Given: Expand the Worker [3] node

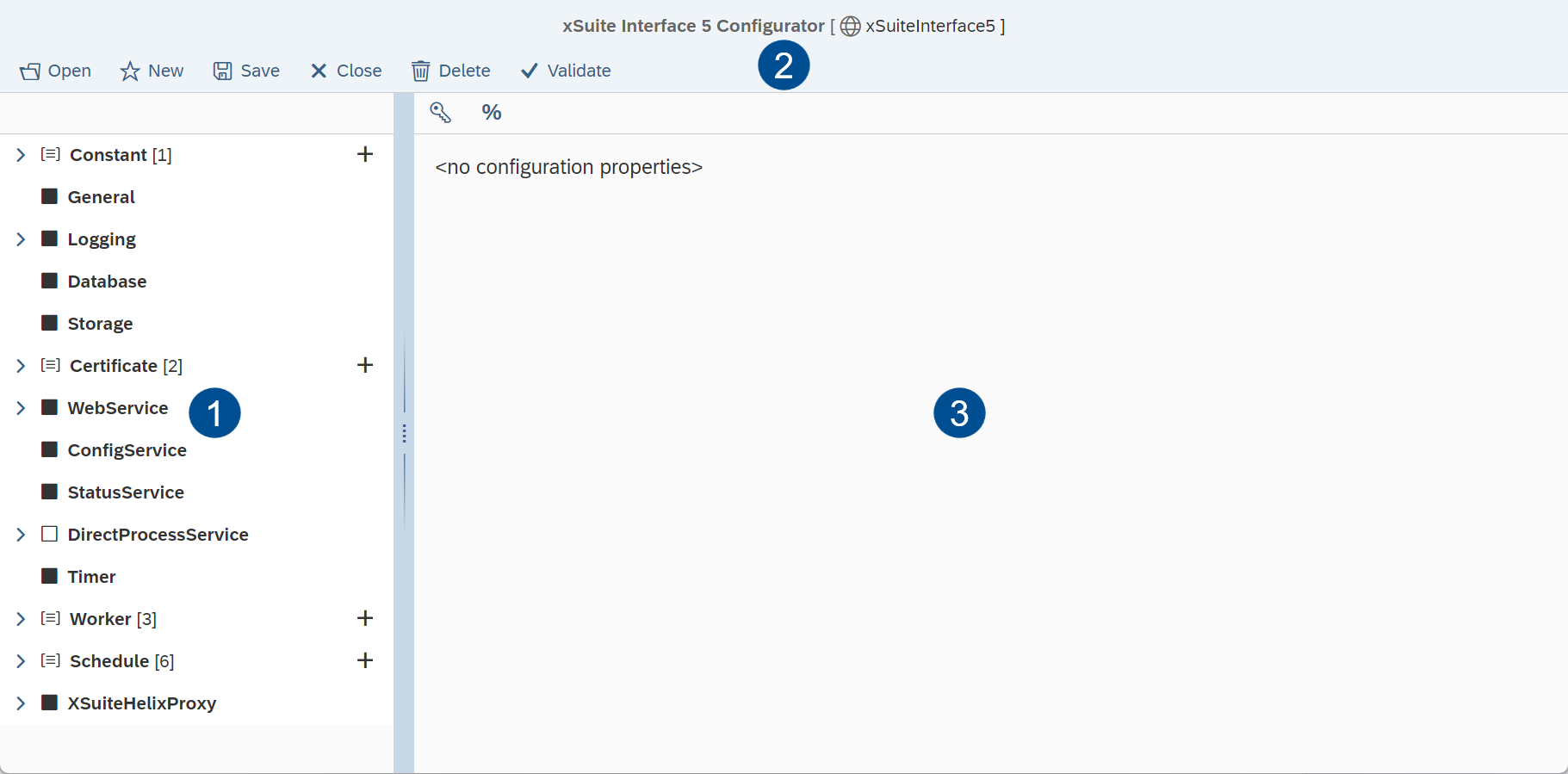Looking at the screenshot, I should (21, 619).
